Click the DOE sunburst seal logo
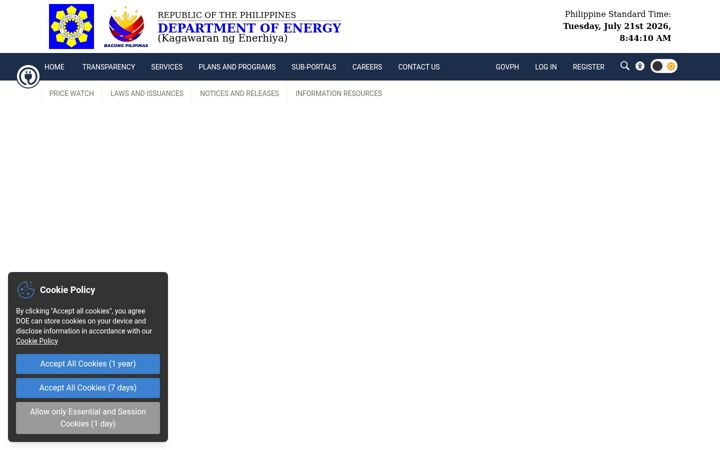Screen dimensions: 720x450 [71, 26]
